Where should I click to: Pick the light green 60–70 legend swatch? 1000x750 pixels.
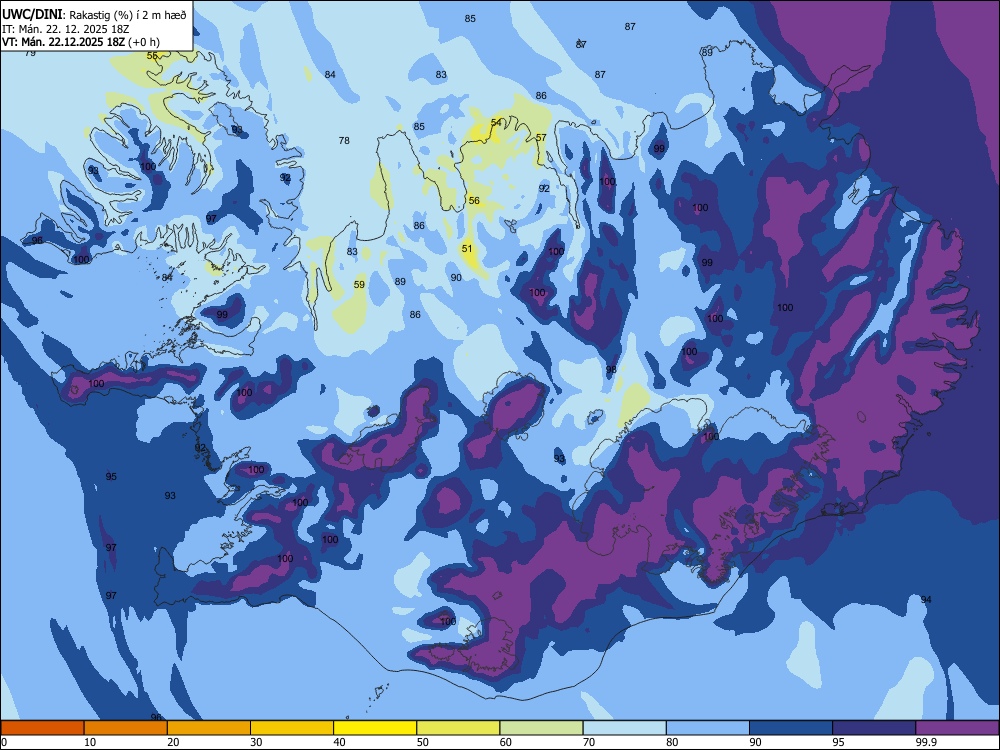coord(541,728)
